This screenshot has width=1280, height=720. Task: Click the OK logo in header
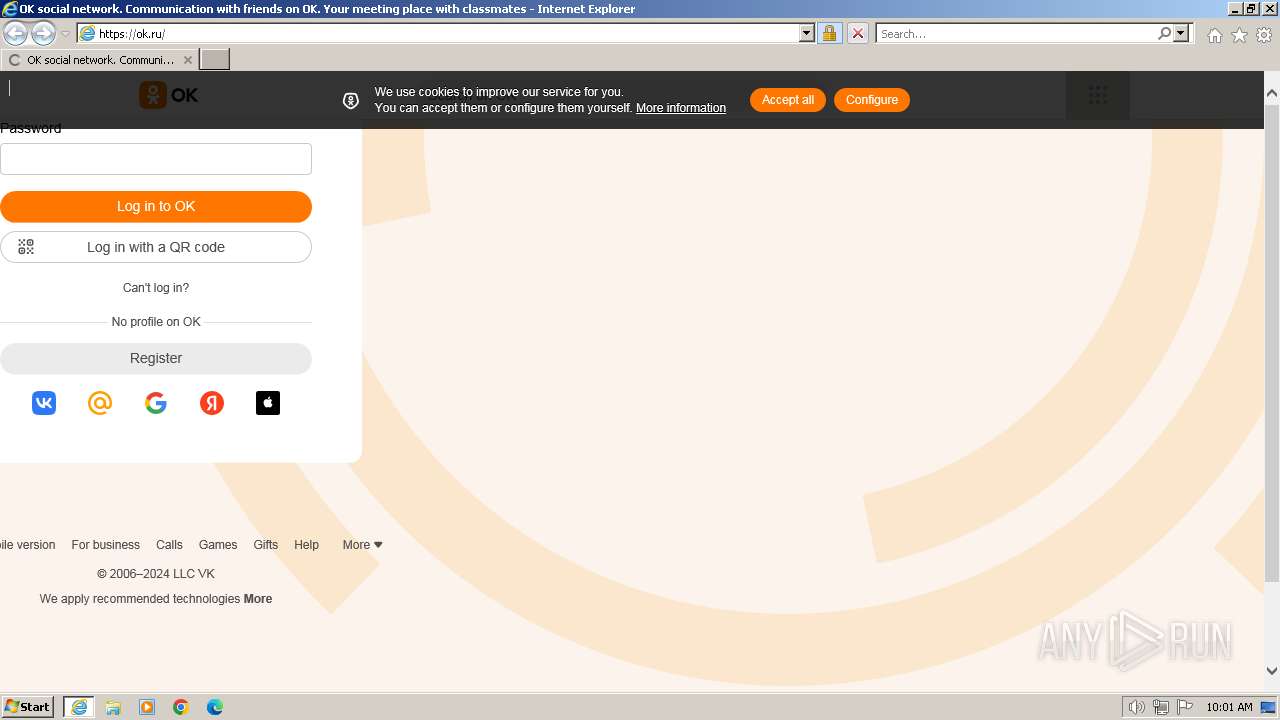168,95
